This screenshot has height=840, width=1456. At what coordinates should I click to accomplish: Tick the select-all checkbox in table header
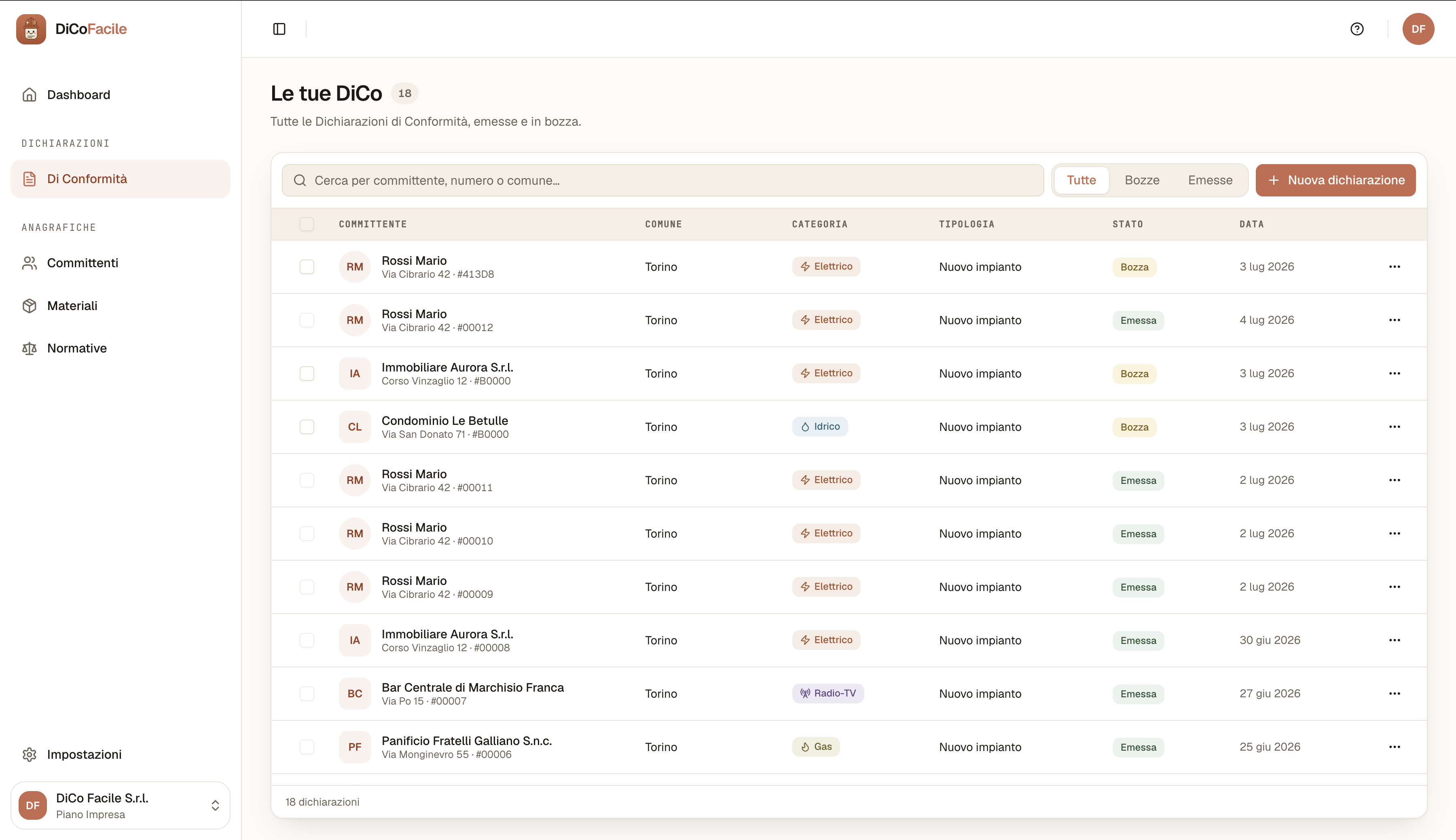click(x=307, y=224)
